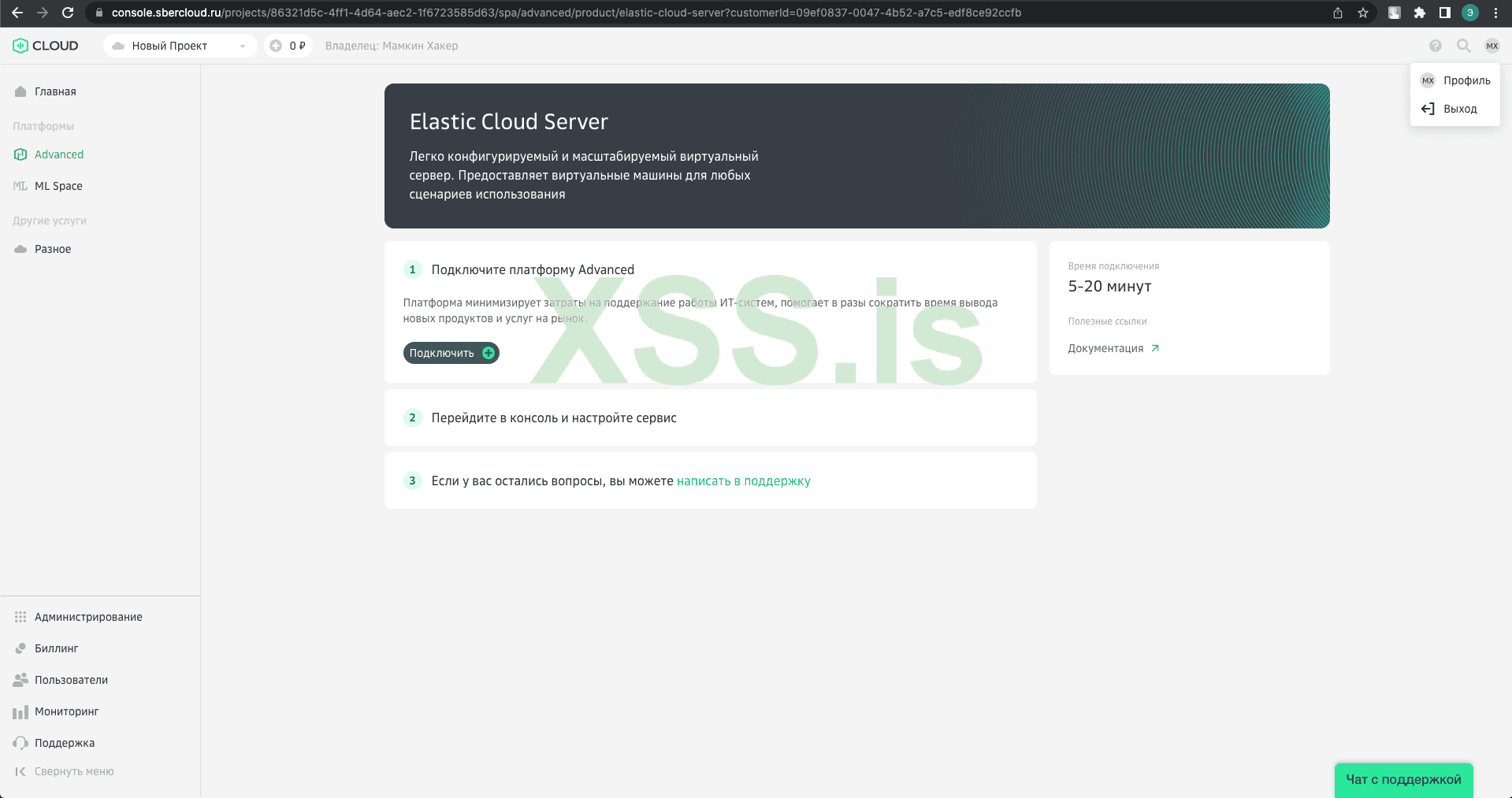
Task: Open the Документация link
Action: (x=1113, y=348)
